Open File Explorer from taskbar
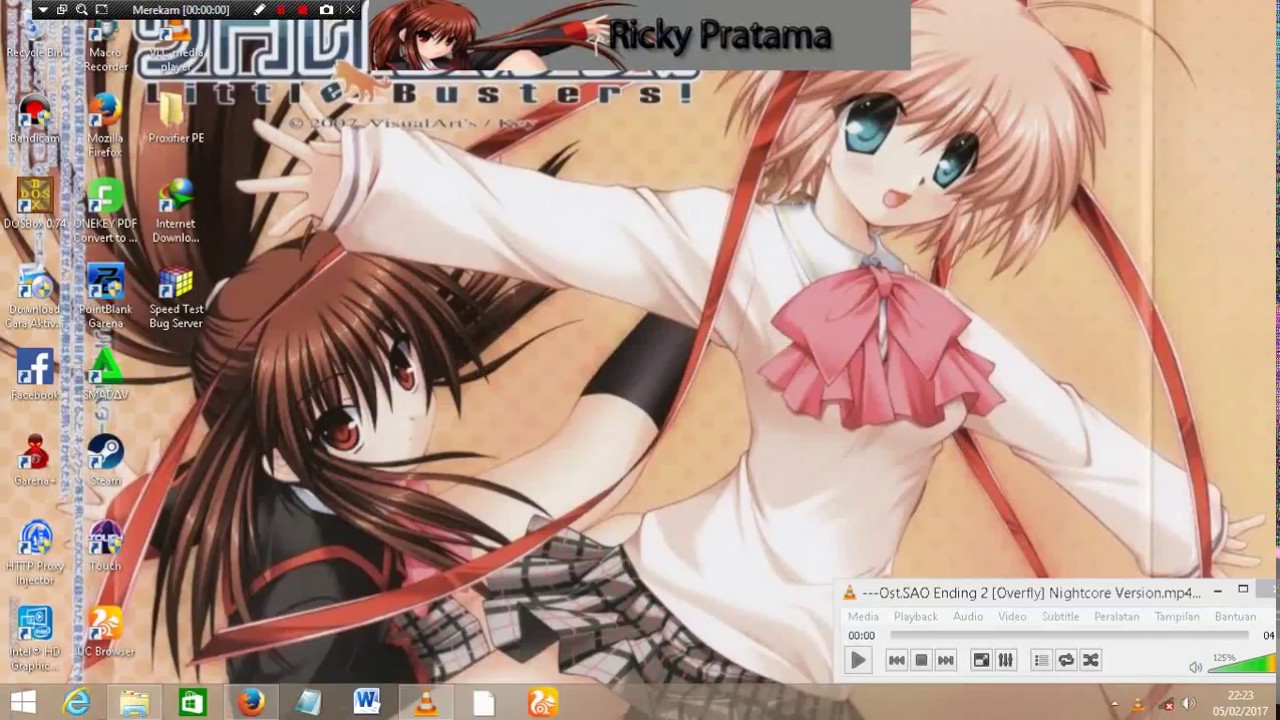Screen dimensions: 1280x720 click(x=135, y=703)
